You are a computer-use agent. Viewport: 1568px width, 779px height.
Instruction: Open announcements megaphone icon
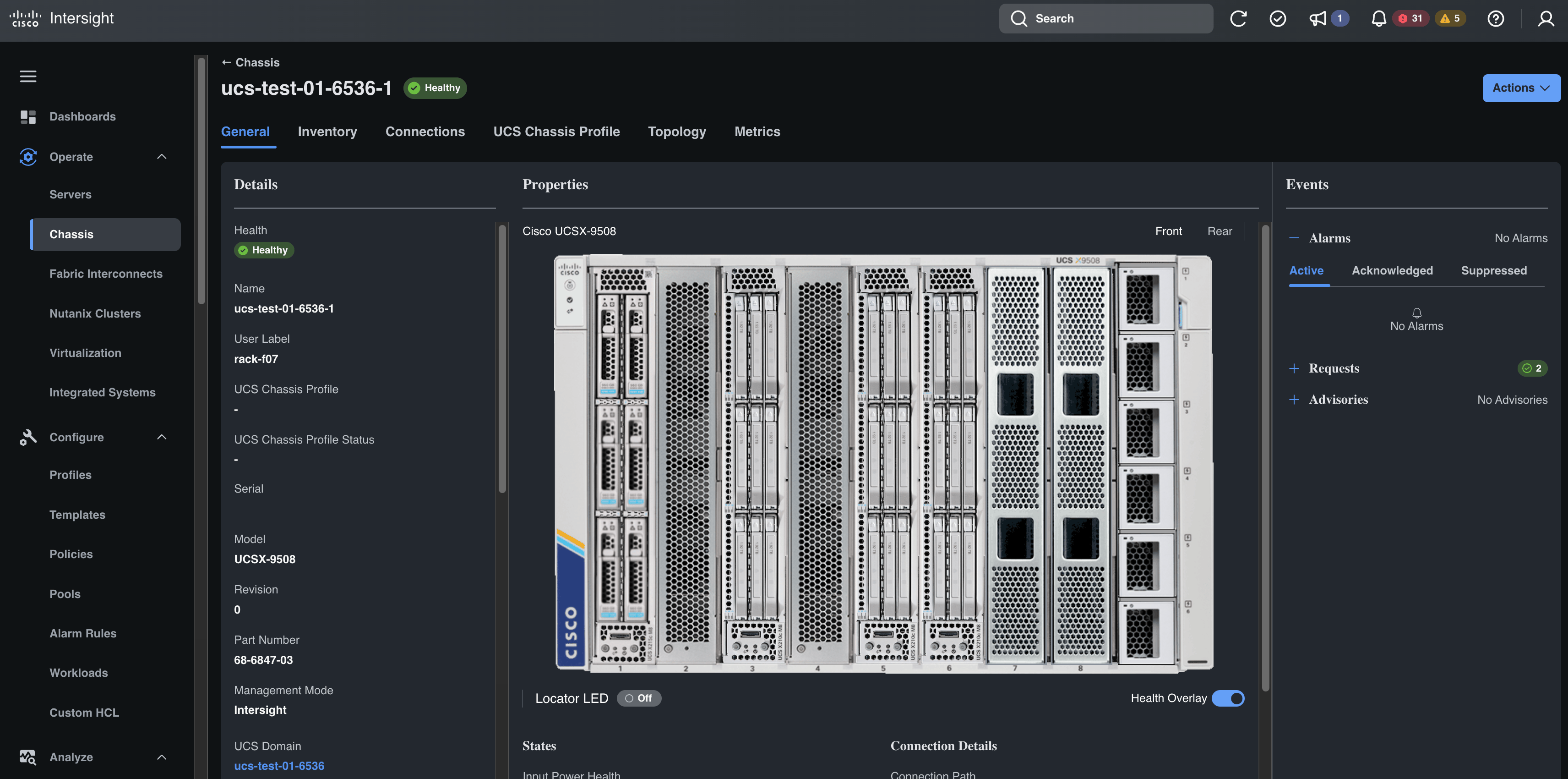tap(1317, 18)
